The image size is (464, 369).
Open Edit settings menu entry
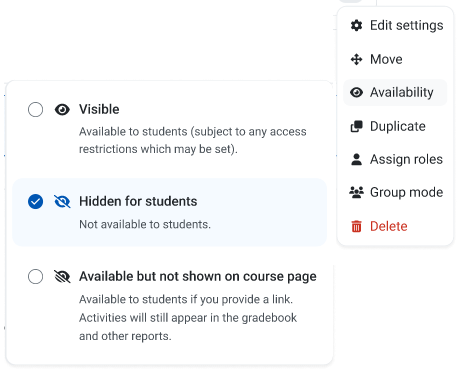tap(395, 25)
